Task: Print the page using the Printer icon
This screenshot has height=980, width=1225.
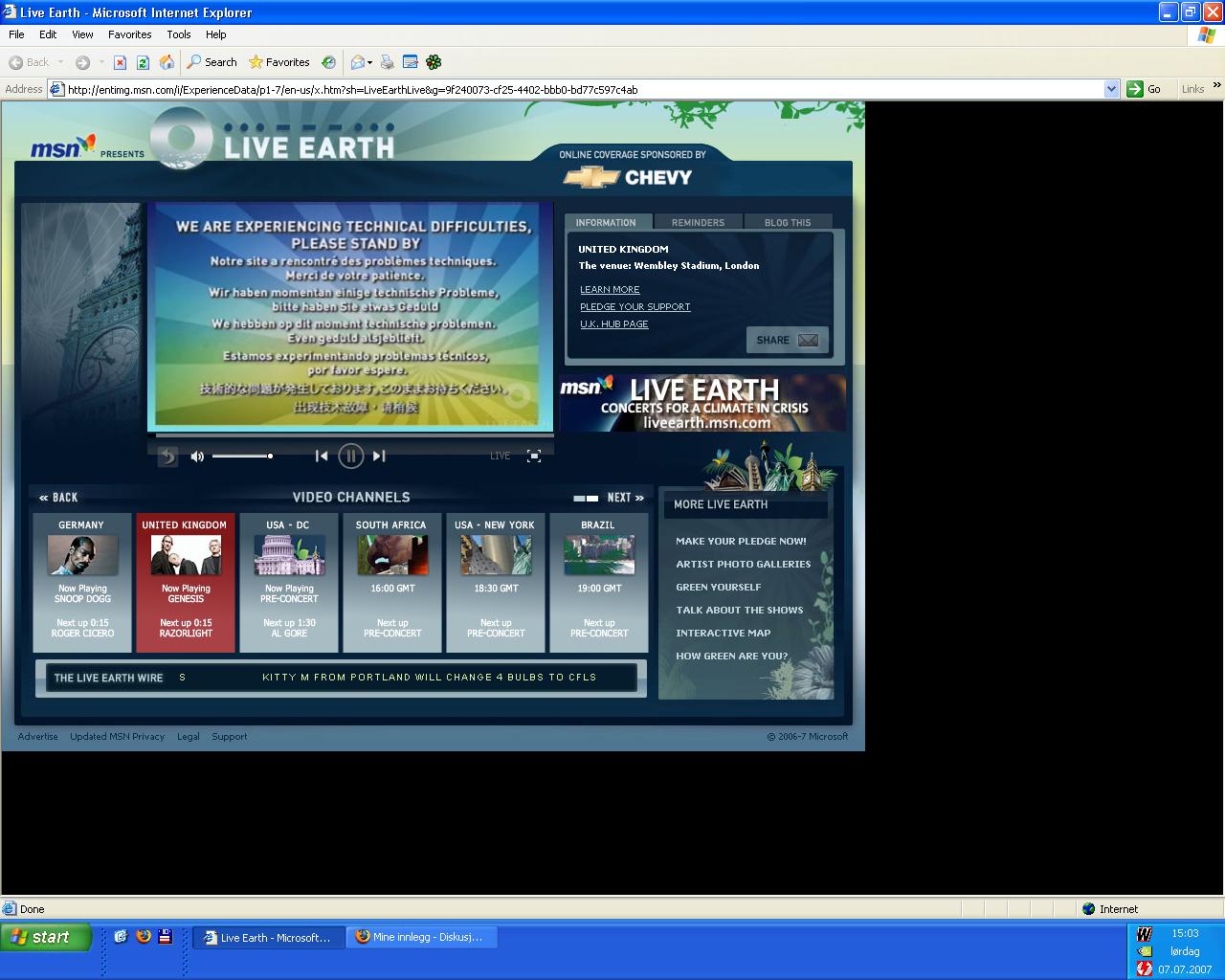Action: pyautogui.click(x=387, y=62)
